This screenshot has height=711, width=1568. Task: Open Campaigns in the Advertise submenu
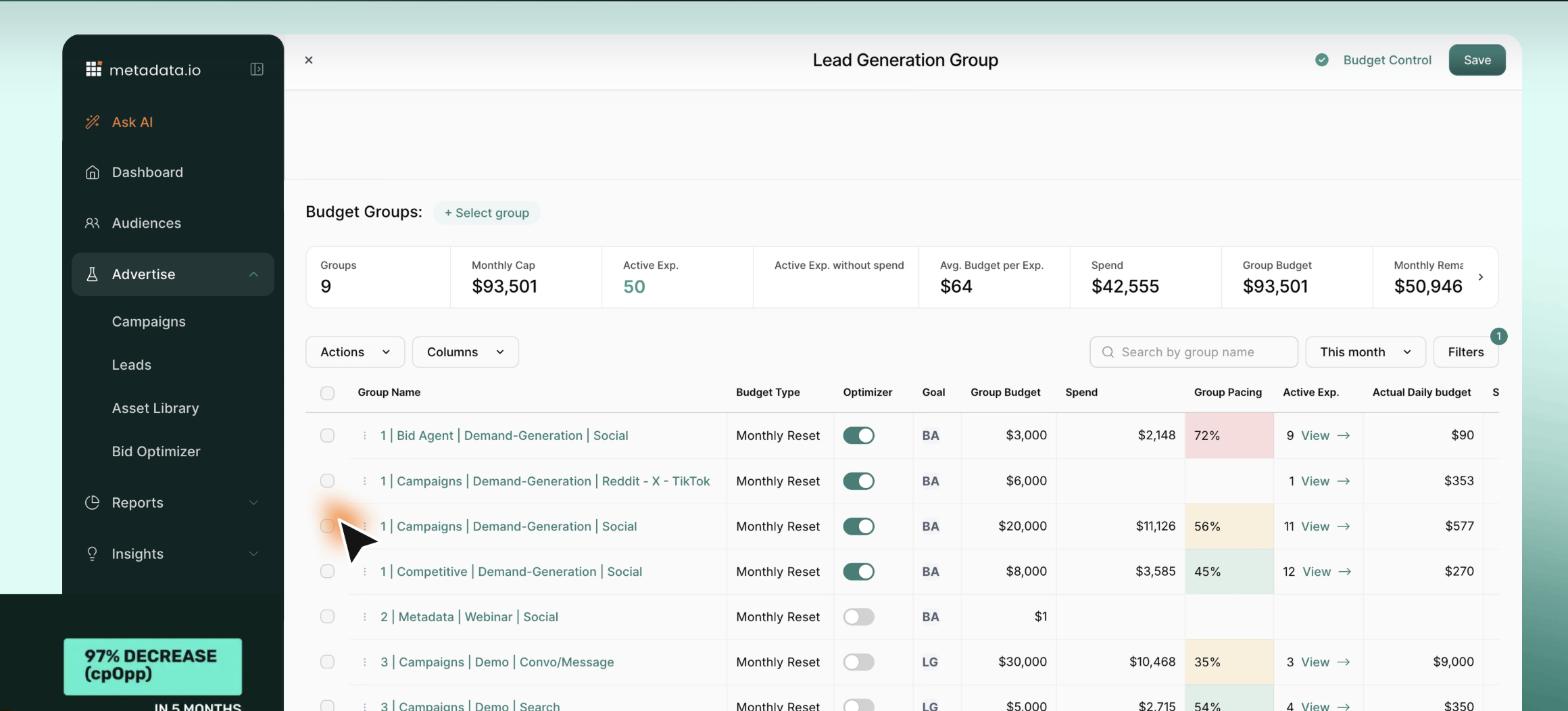149,322
